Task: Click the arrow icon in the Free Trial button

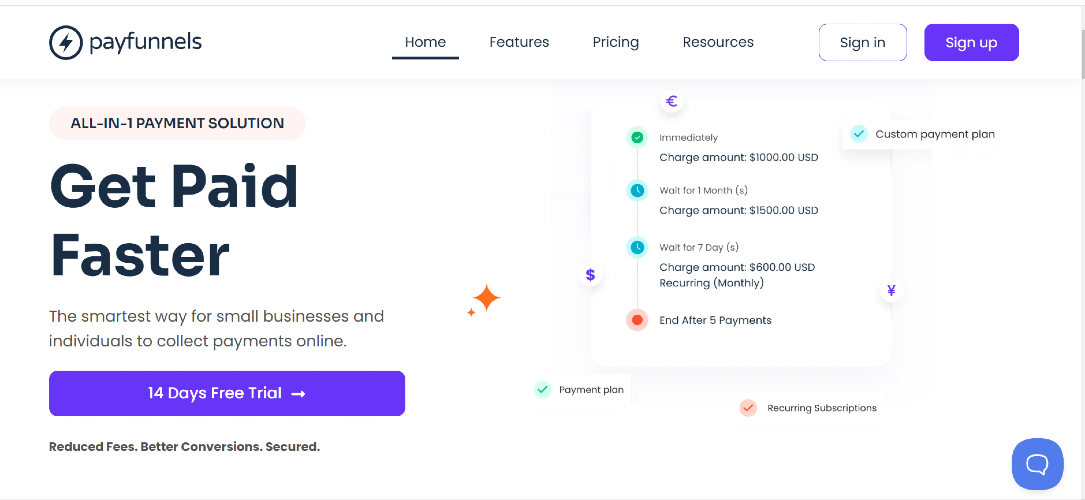Action: coord(298,393)
